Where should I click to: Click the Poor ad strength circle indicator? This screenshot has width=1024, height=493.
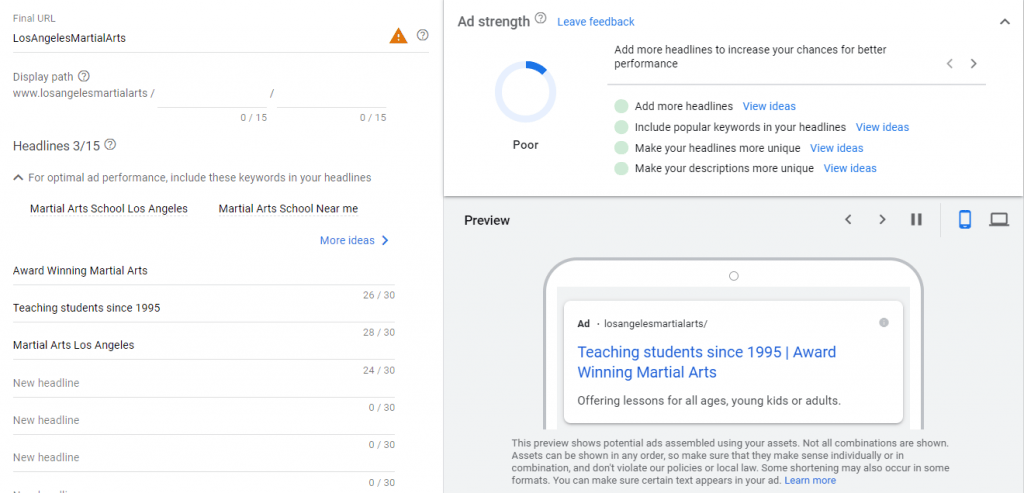(526, 92)
